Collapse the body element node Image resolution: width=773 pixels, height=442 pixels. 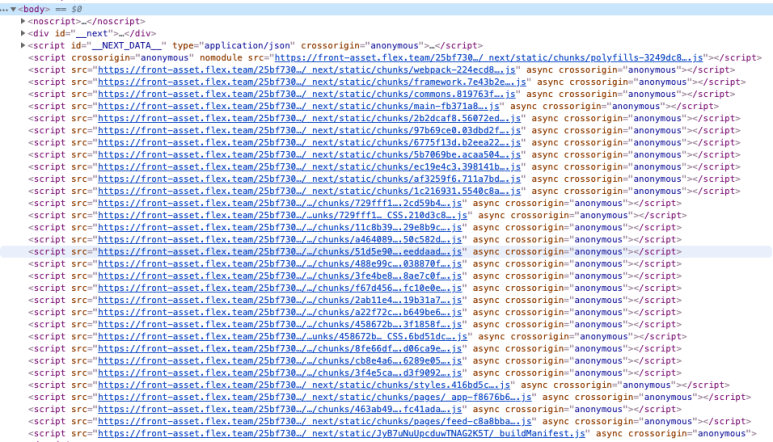pos(12,8)
